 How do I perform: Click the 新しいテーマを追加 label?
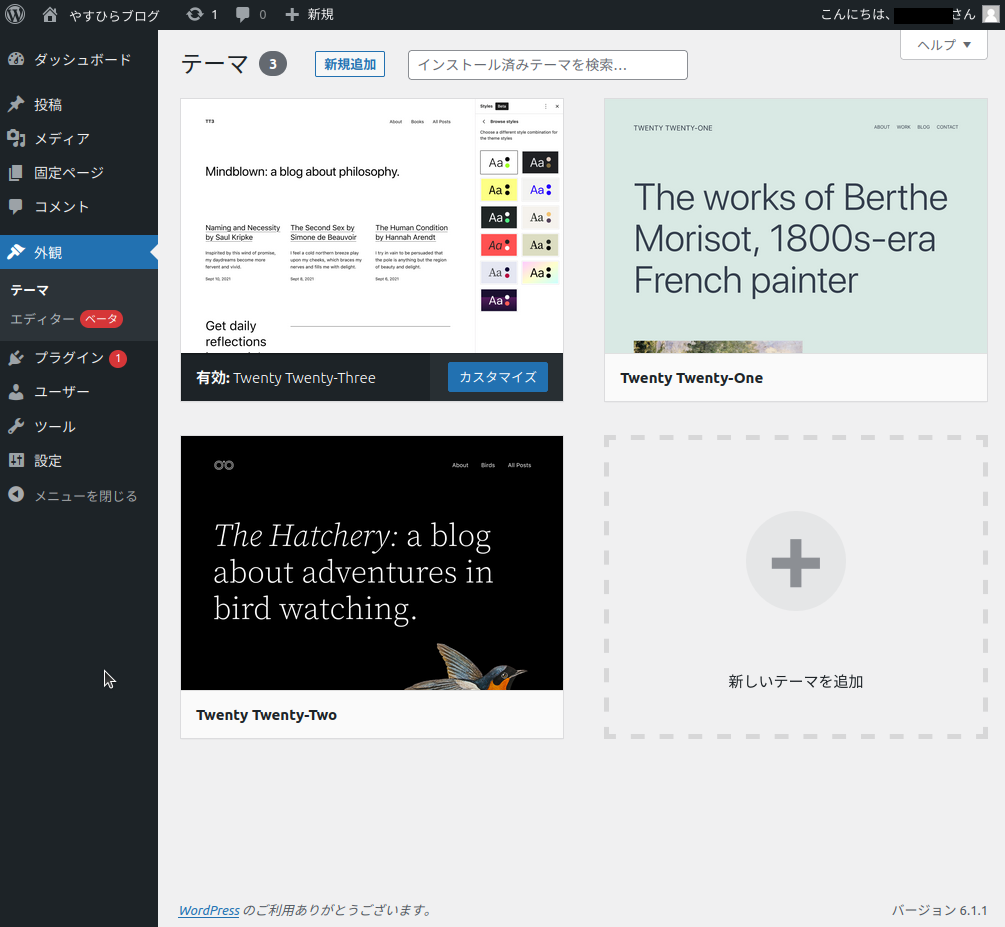tap(795, 681)
